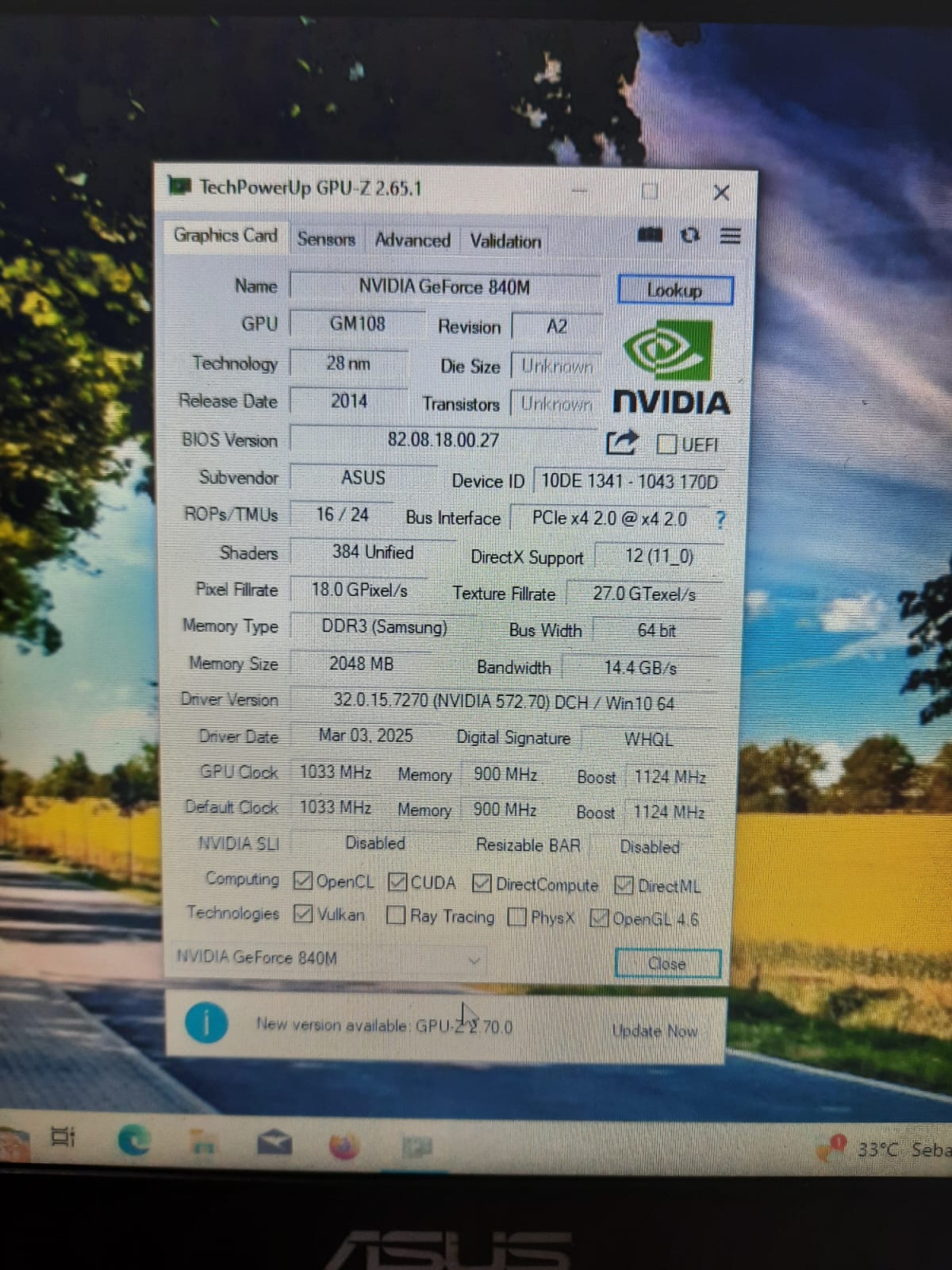Click the Resizable BAR Disabled value

650,847
